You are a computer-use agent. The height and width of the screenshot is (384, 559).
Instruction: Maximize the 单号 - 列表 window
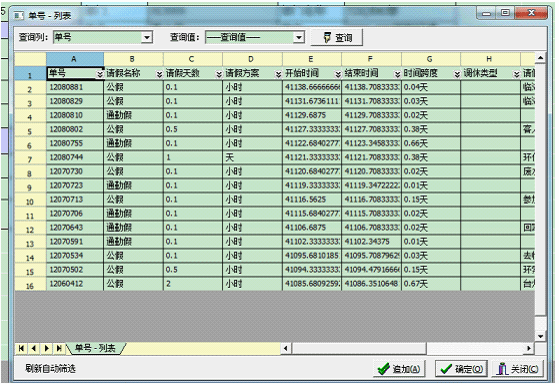coord(505,13)
